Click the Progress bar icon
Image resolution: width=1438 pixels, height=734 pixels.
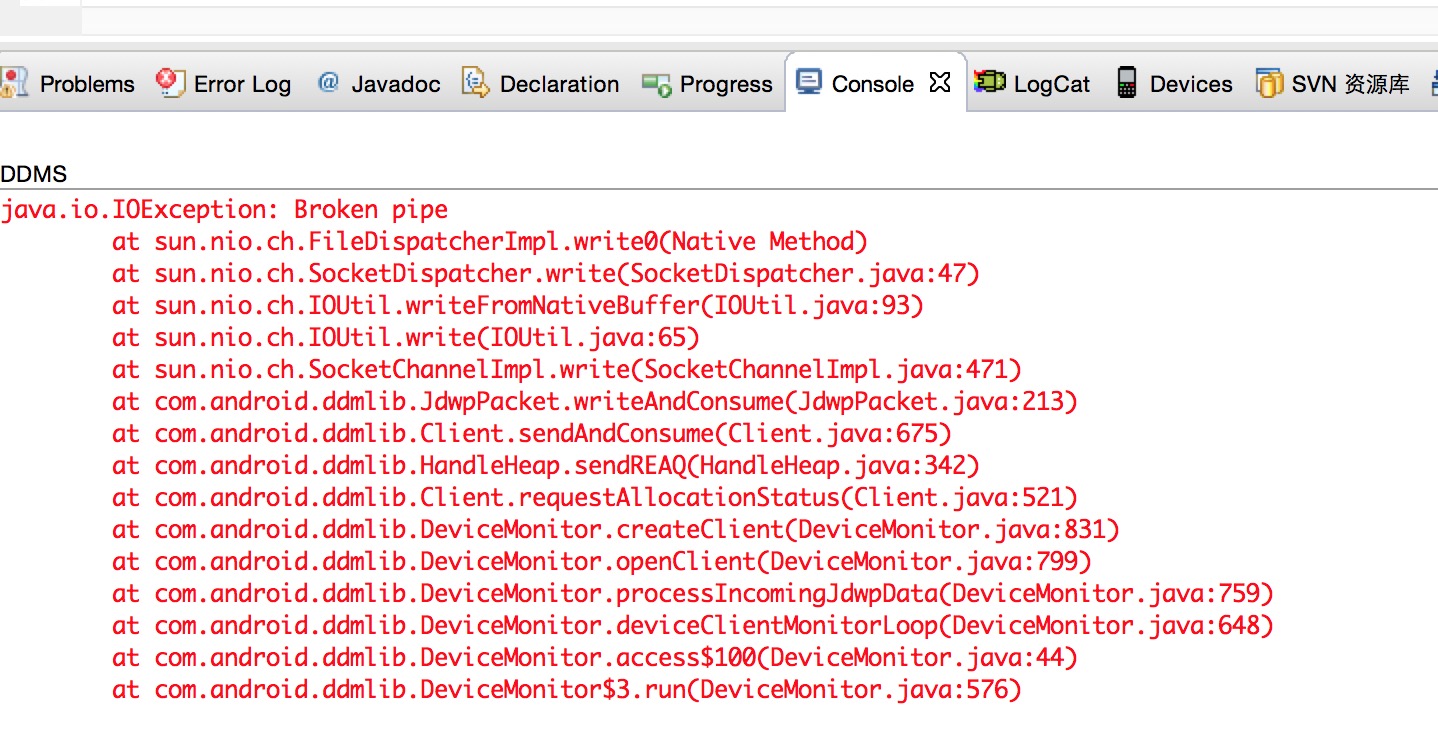click(x=656, y=85)
